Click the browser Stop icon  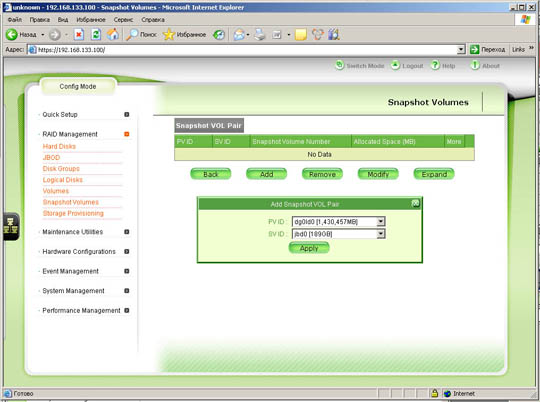click(79, 34)
